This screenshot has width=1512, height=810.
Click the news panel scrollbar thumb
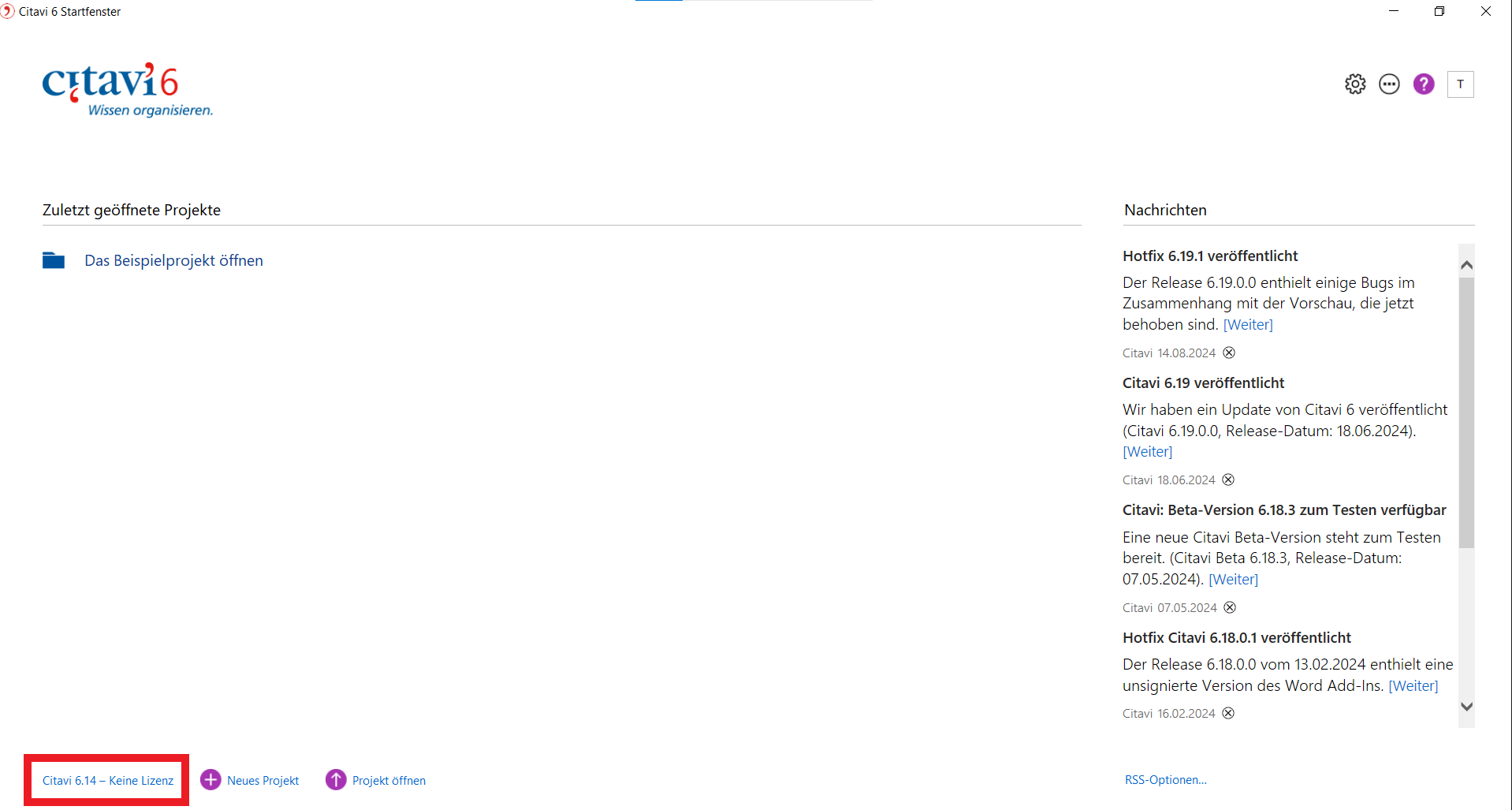(1466, 412)
